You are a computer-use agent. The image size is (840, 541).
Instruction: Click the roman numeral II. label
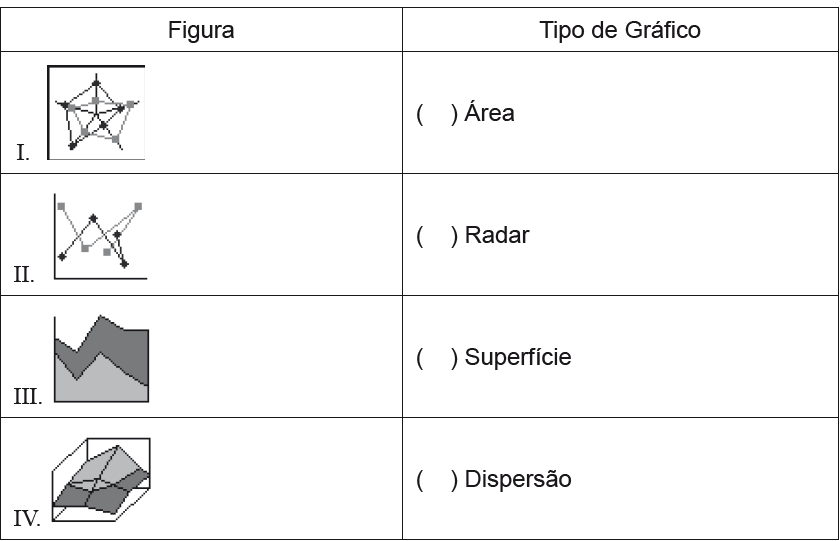click(x=24, y=275)
